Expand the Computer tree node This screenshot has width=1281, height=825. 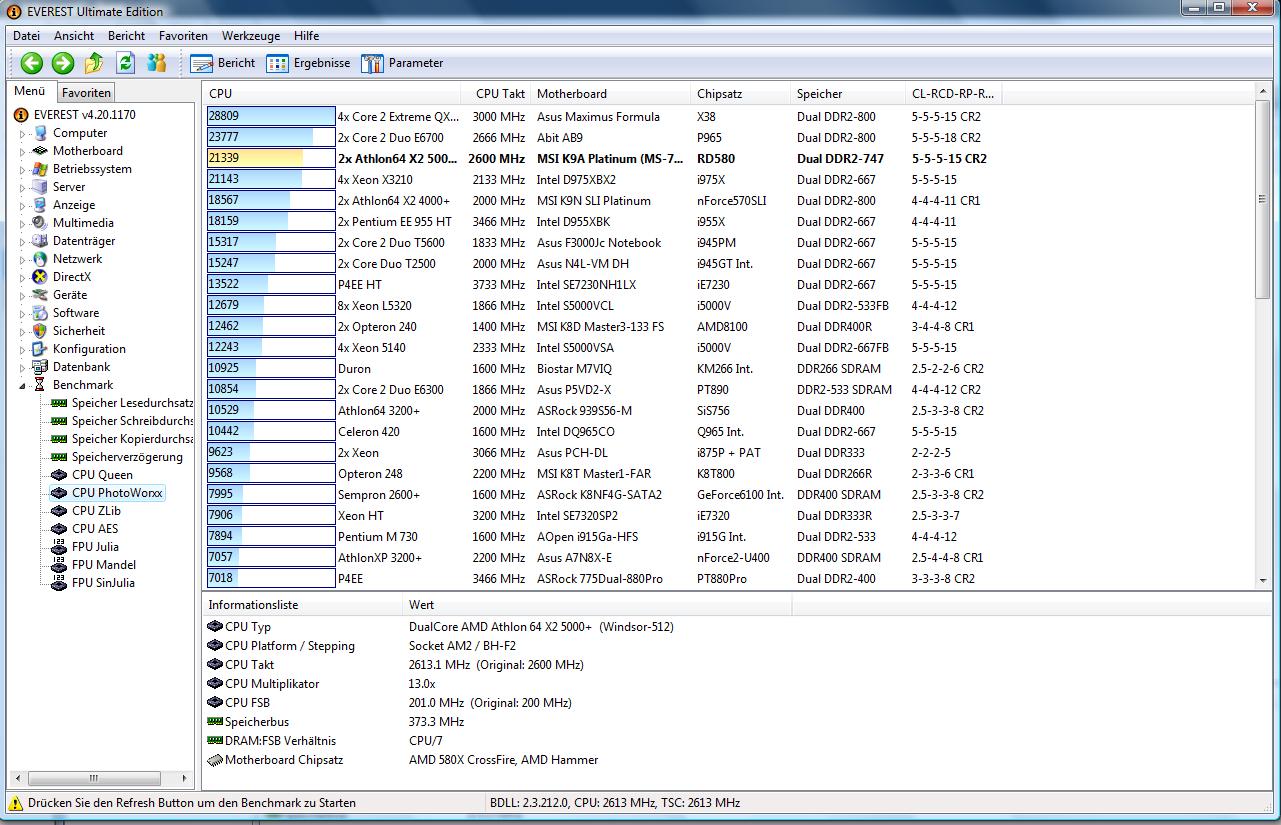click(23, 133)
